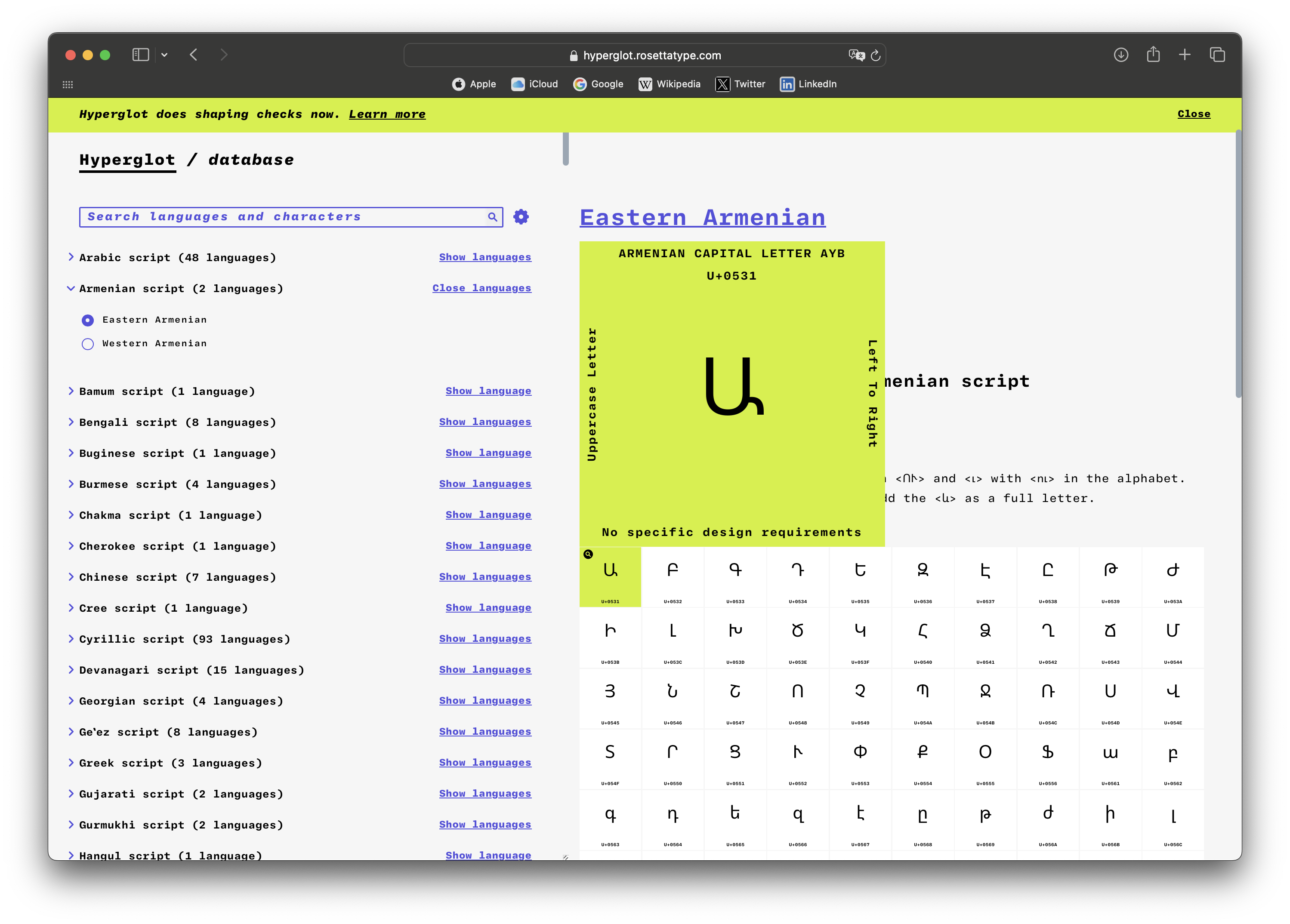Click zoom icon on highlighted Ayb cell

point(588,554)
